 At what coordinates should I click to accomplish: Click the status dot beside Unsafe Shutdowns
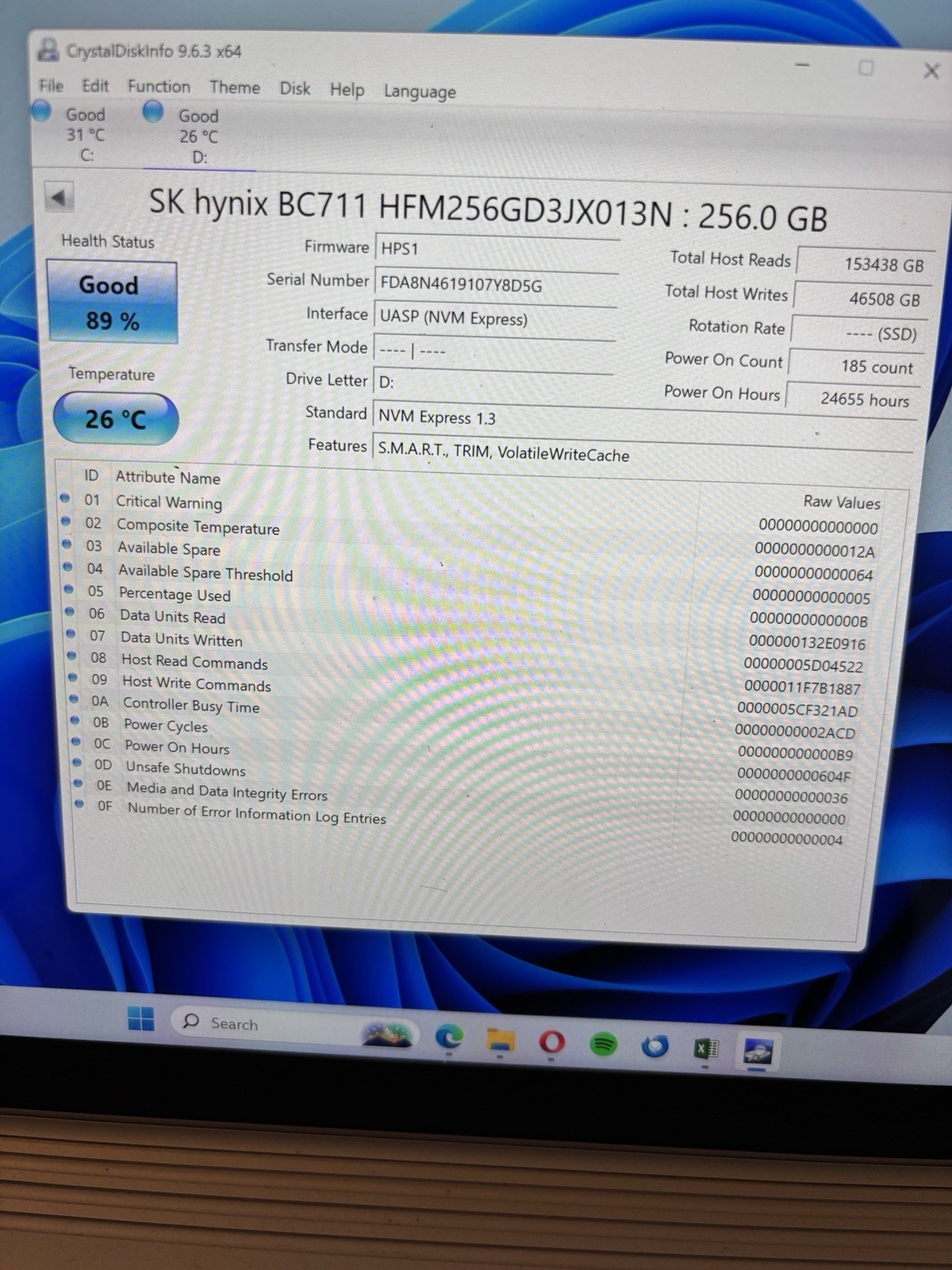coord(77,762)
